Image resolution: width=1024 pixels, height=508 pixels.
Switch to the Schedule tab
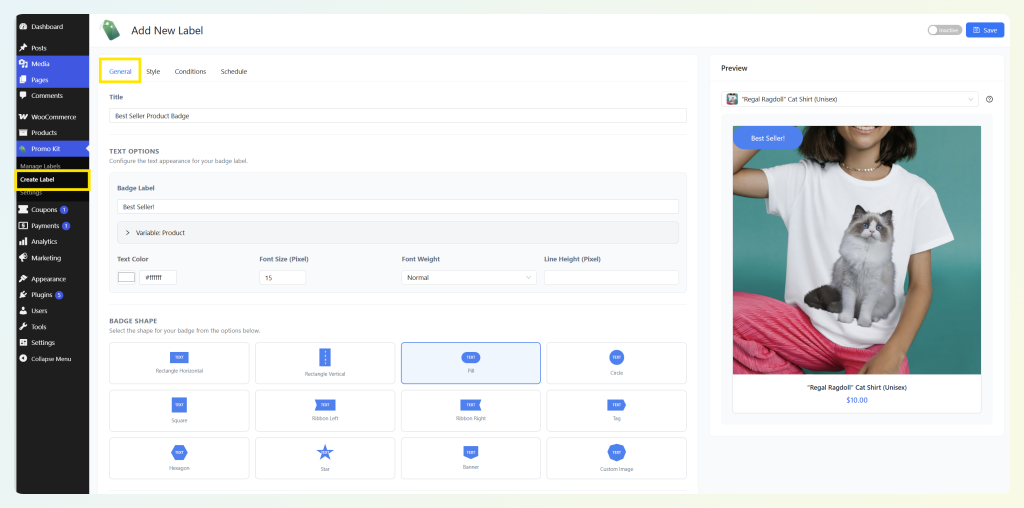pyautogui.click(x=234, y=71)
